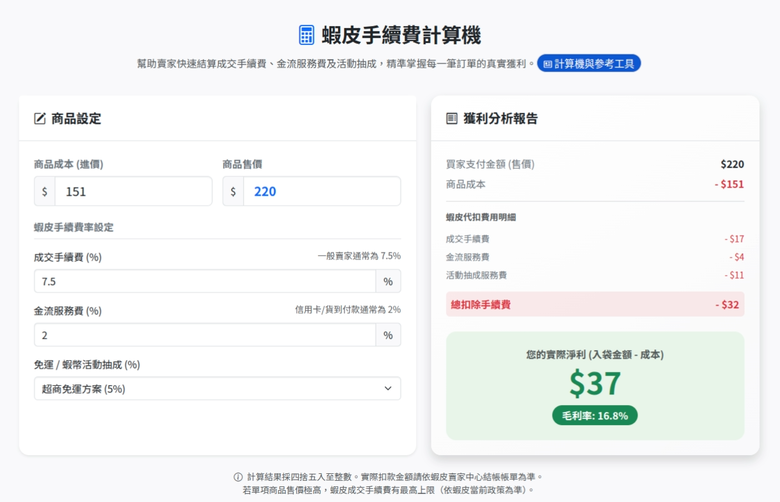Click the 金流服務費 row in the report
This screenshot has height=502, width=780.
click(x=595, y=257)
